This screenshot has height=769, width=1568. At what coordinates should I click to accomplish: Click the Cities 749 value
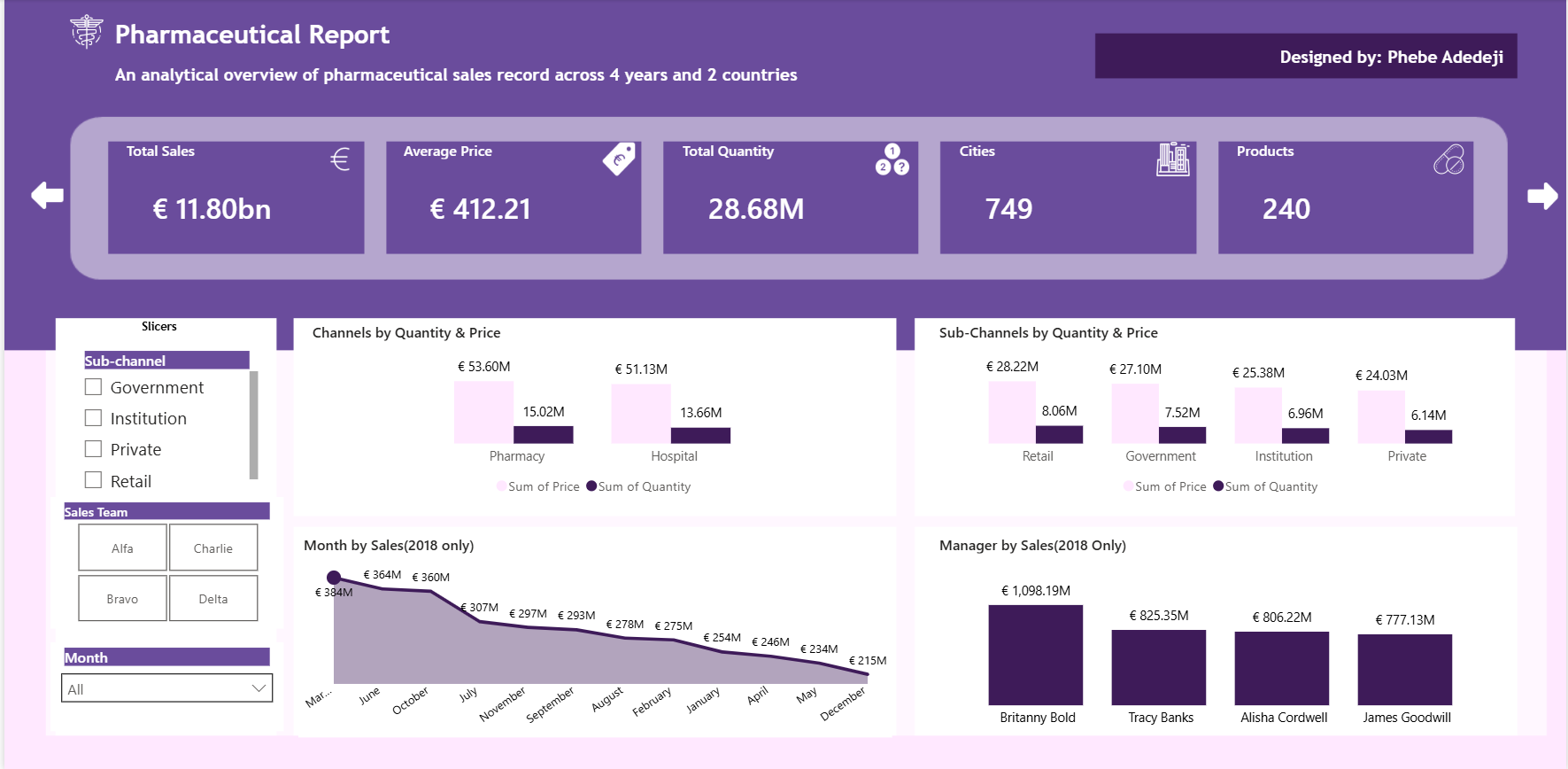click(1008, 209)
